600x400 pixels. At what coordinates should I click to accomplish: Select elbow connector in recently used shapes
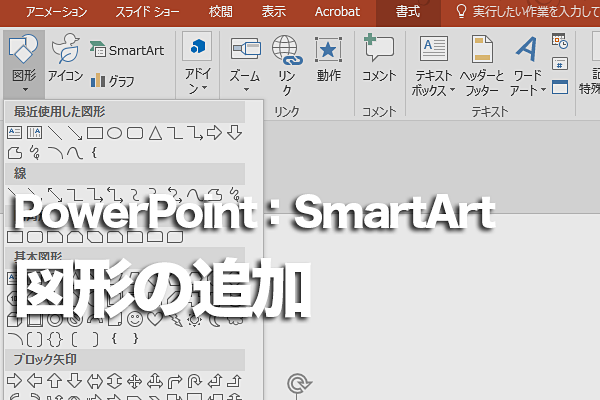[175, 133]
